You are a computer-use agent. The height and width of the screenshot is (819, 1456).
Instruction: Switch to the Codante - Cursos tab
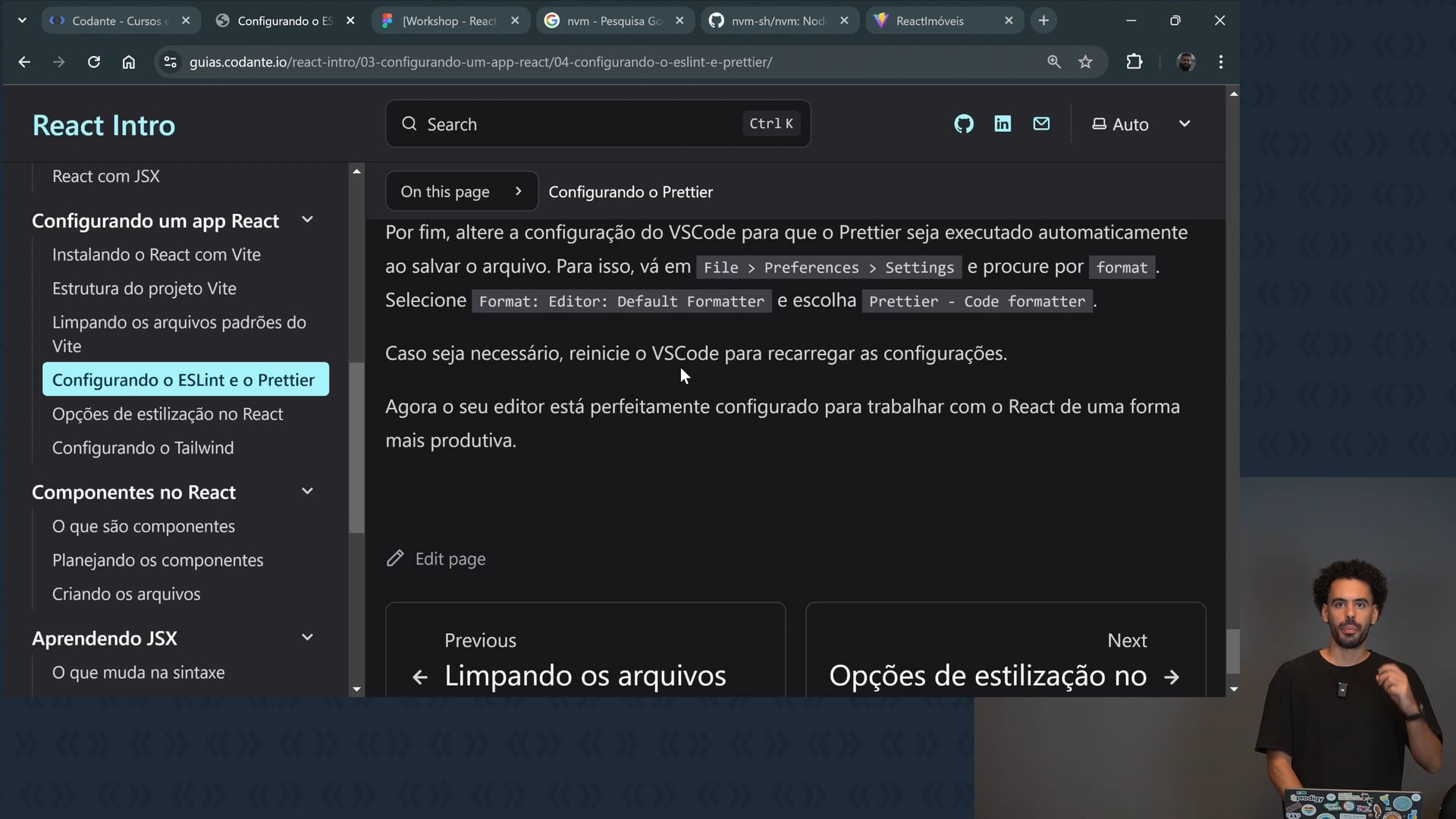(120, 20)
